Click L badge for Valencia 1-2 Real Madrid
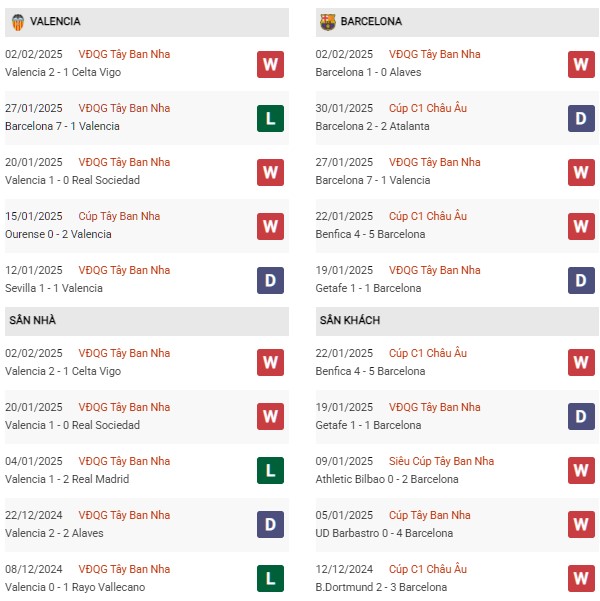The height and width of the screenshot is (601, 600). point(270,470)
